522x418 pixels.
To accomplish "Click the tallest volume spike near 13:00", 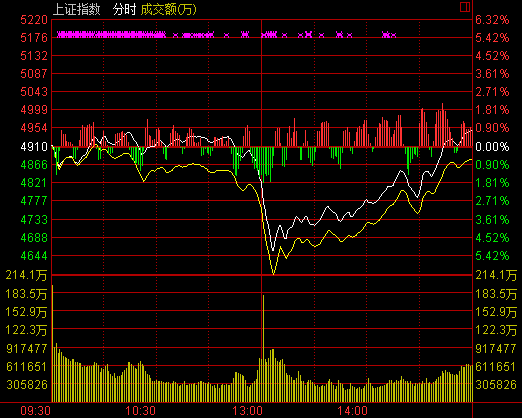I will 263,347.
